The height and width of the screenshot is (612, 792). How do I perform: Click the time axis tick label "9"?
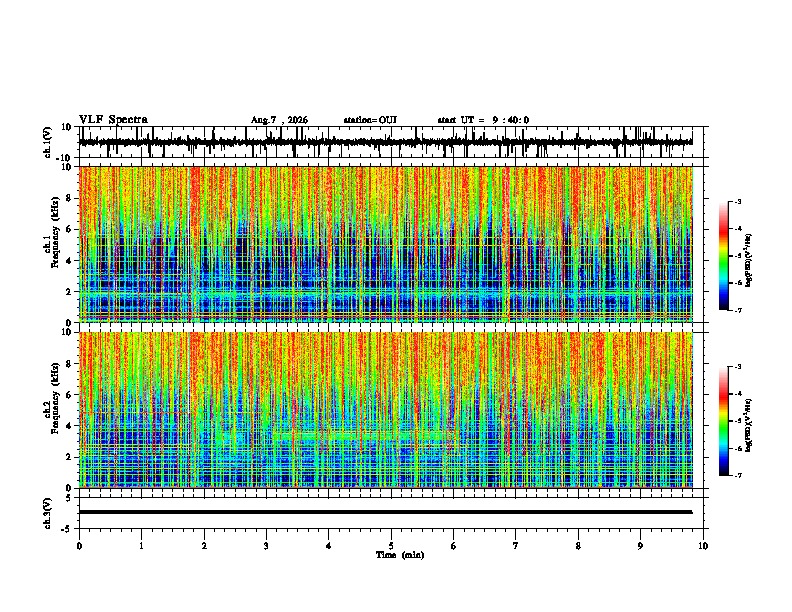[x=640, y=546]
